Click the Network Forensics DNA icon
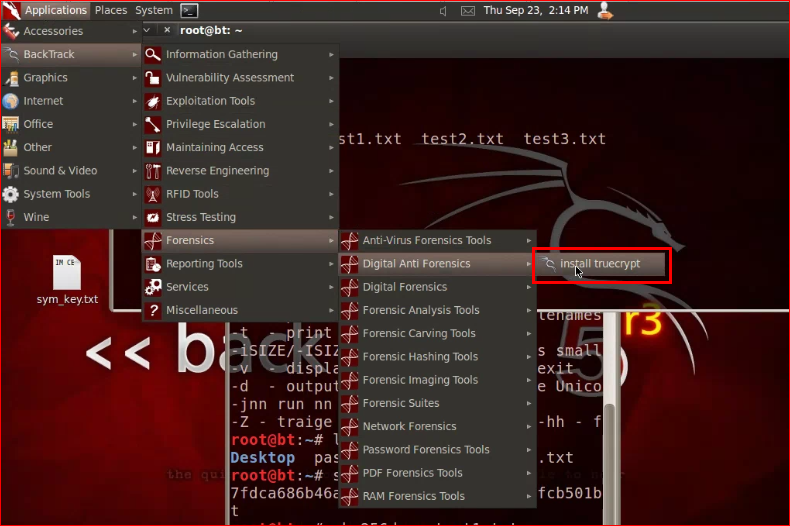The width and height of the screenshot is (790, 526). tap(349, 427)
